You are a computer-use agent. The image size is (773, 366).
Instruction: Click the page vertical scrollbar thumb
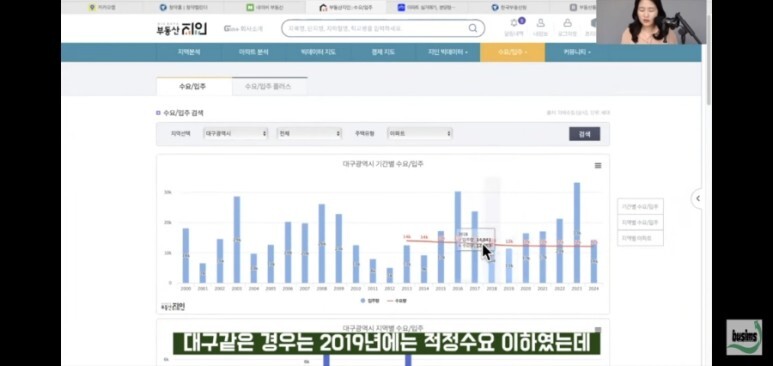(708, 59)
